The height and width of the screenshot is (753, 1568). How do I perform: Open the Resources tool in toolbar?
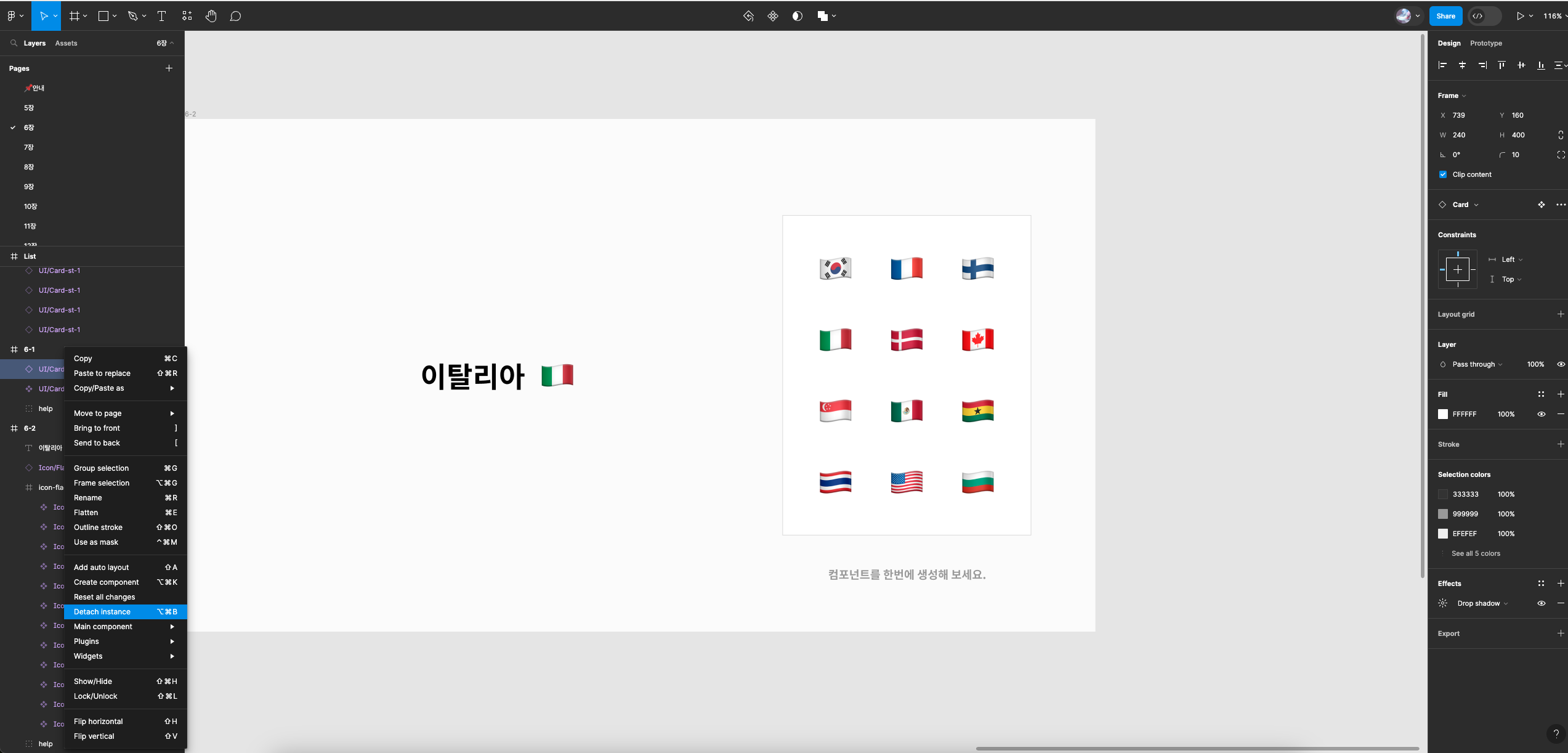point(187,16)
